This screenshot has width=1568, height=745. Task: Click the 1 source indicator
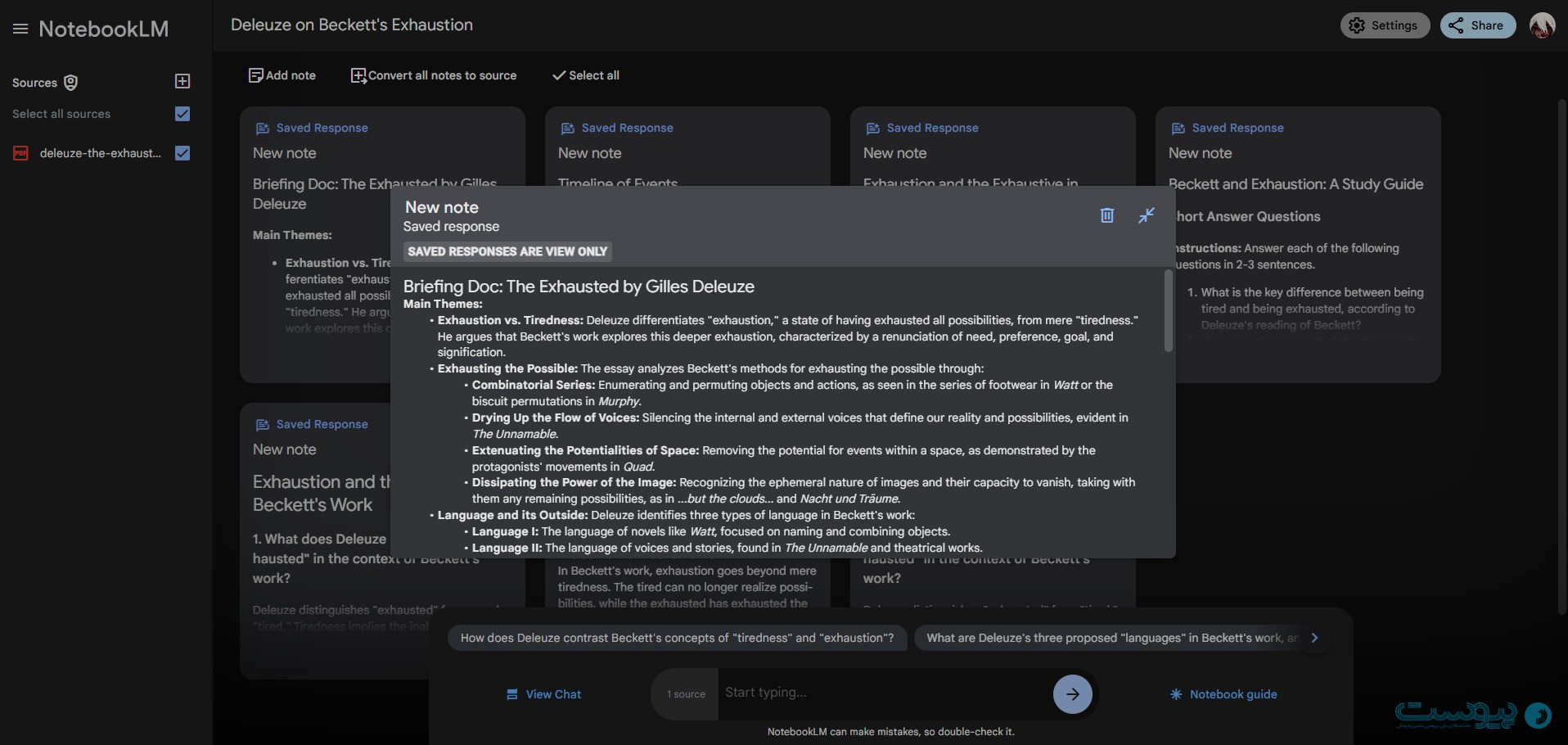tap(685, 694)
